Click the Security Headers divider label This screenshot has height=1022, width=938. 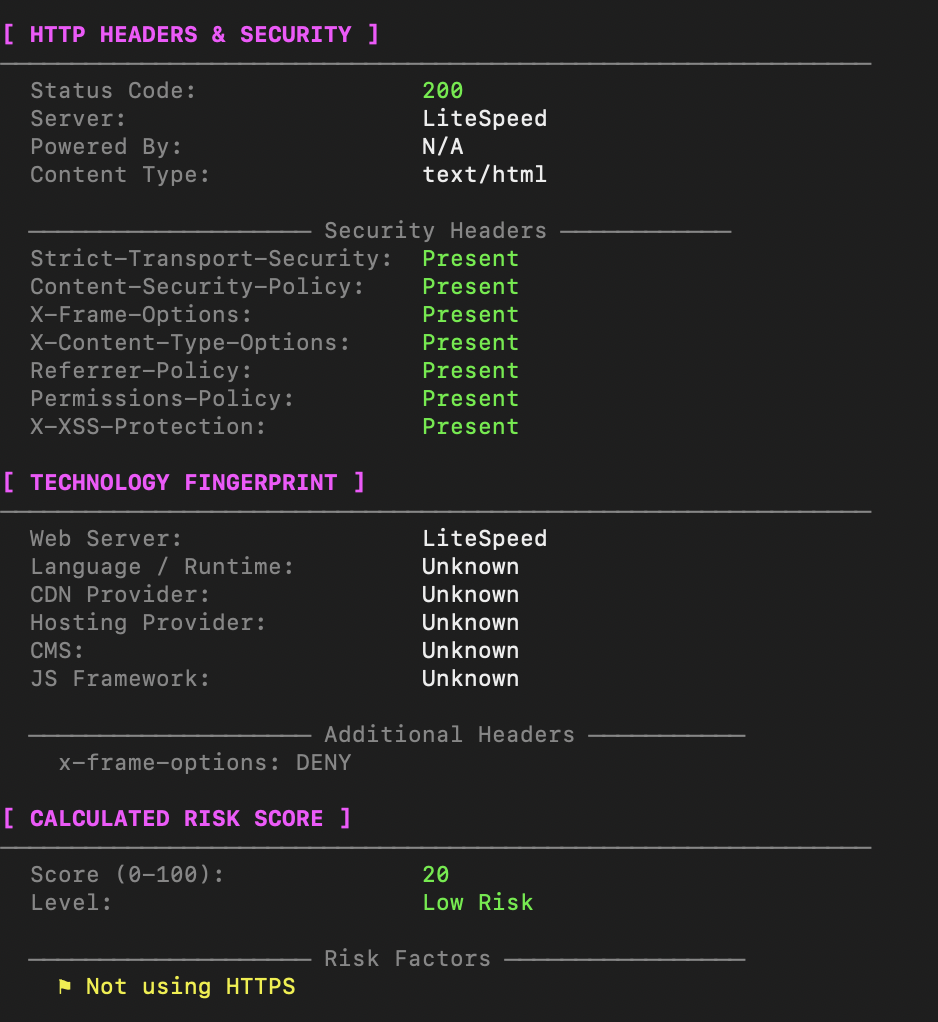click(x=435, y=231)
